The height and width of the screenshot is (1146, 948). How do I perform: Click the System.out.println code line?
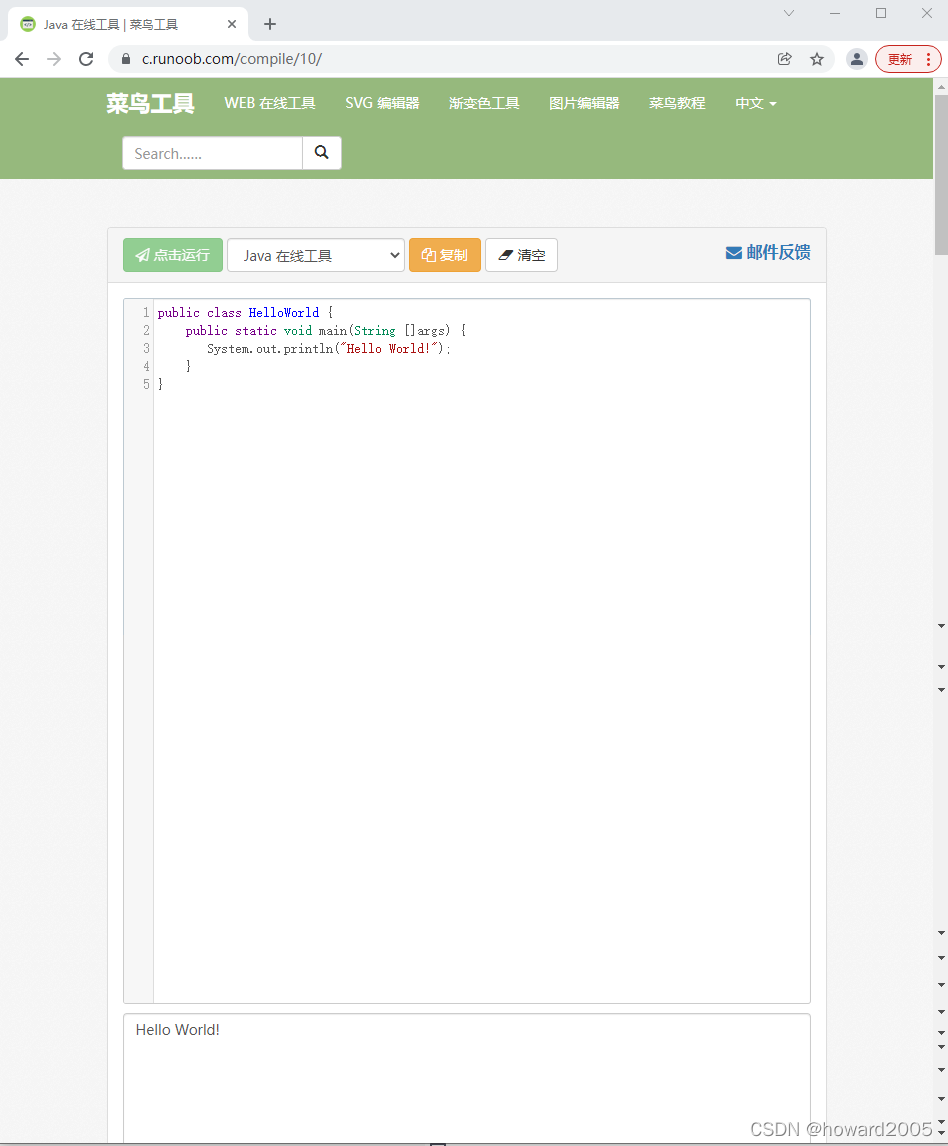[x=328, y=349]
